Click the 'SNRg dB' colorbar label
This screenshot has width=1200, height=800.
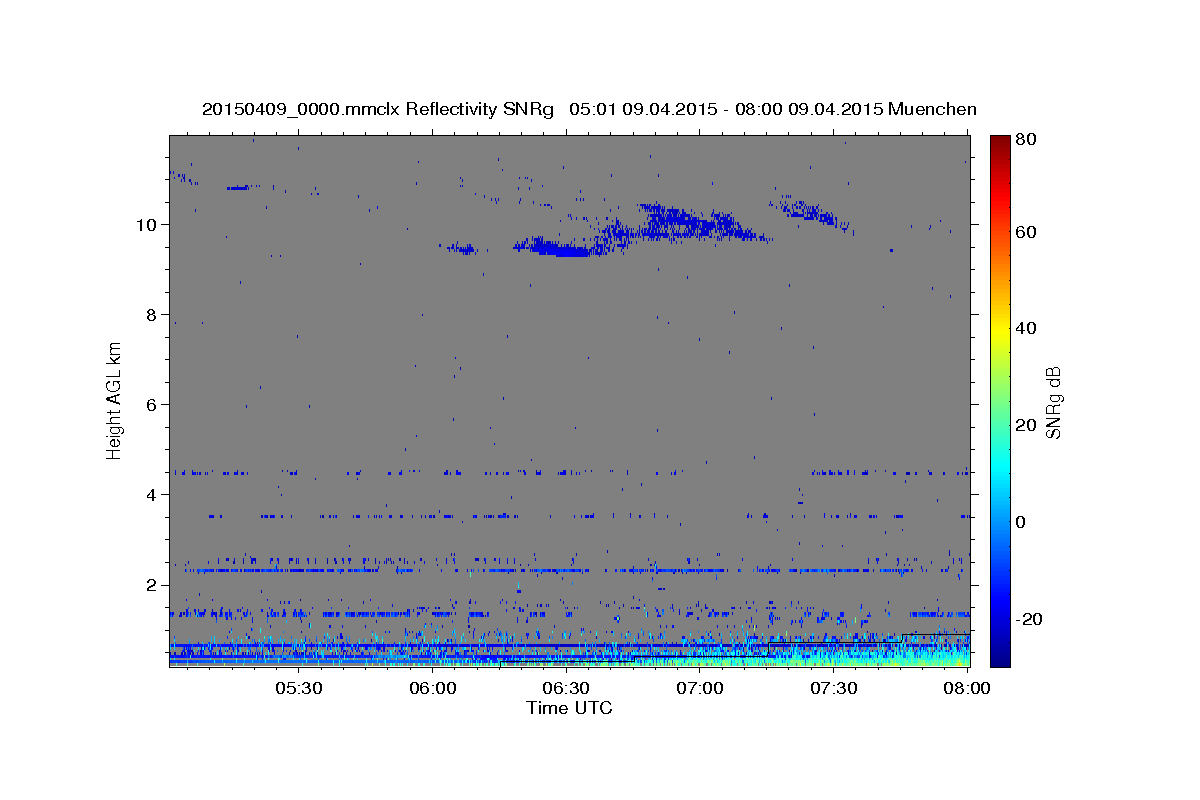pyautogui.click(x=1052, y=402)
